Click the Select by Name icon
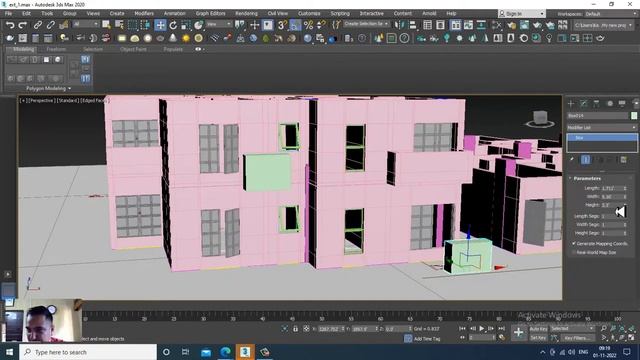This screenshot has height=360, width=640. (119, 25)
